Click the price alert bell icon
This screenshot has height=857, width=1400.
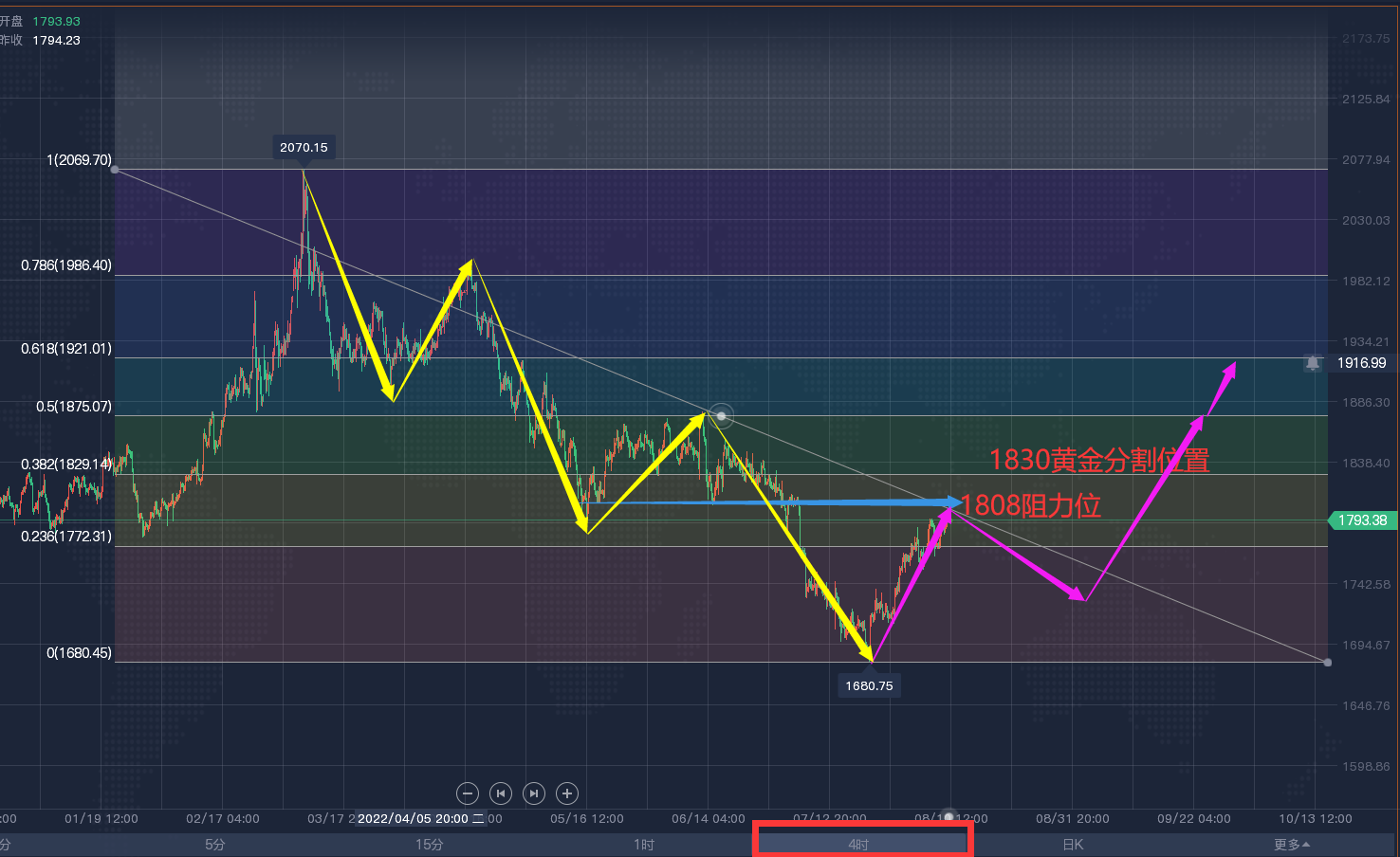[1313, 363]
